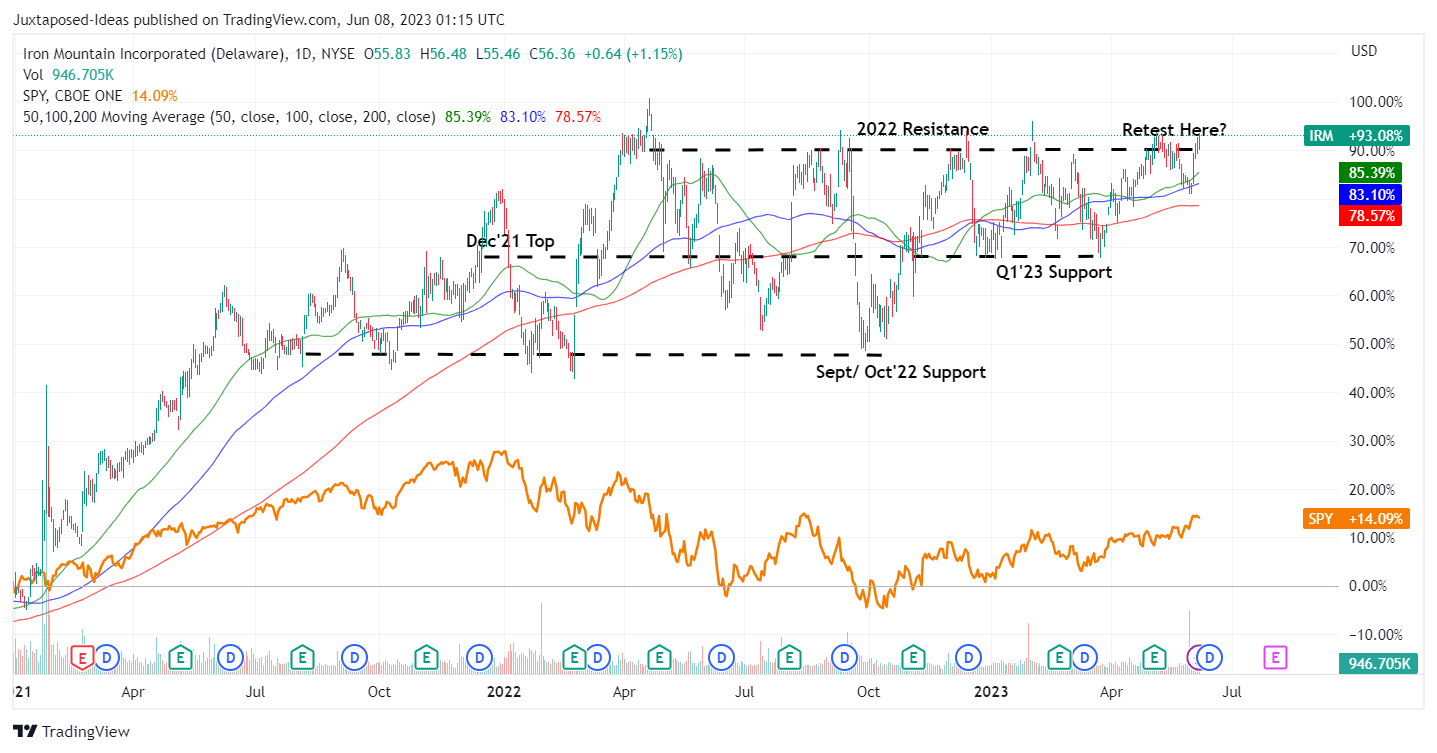
Task: Select the 946.705K volume axis label
Action: coord(1380,663)
